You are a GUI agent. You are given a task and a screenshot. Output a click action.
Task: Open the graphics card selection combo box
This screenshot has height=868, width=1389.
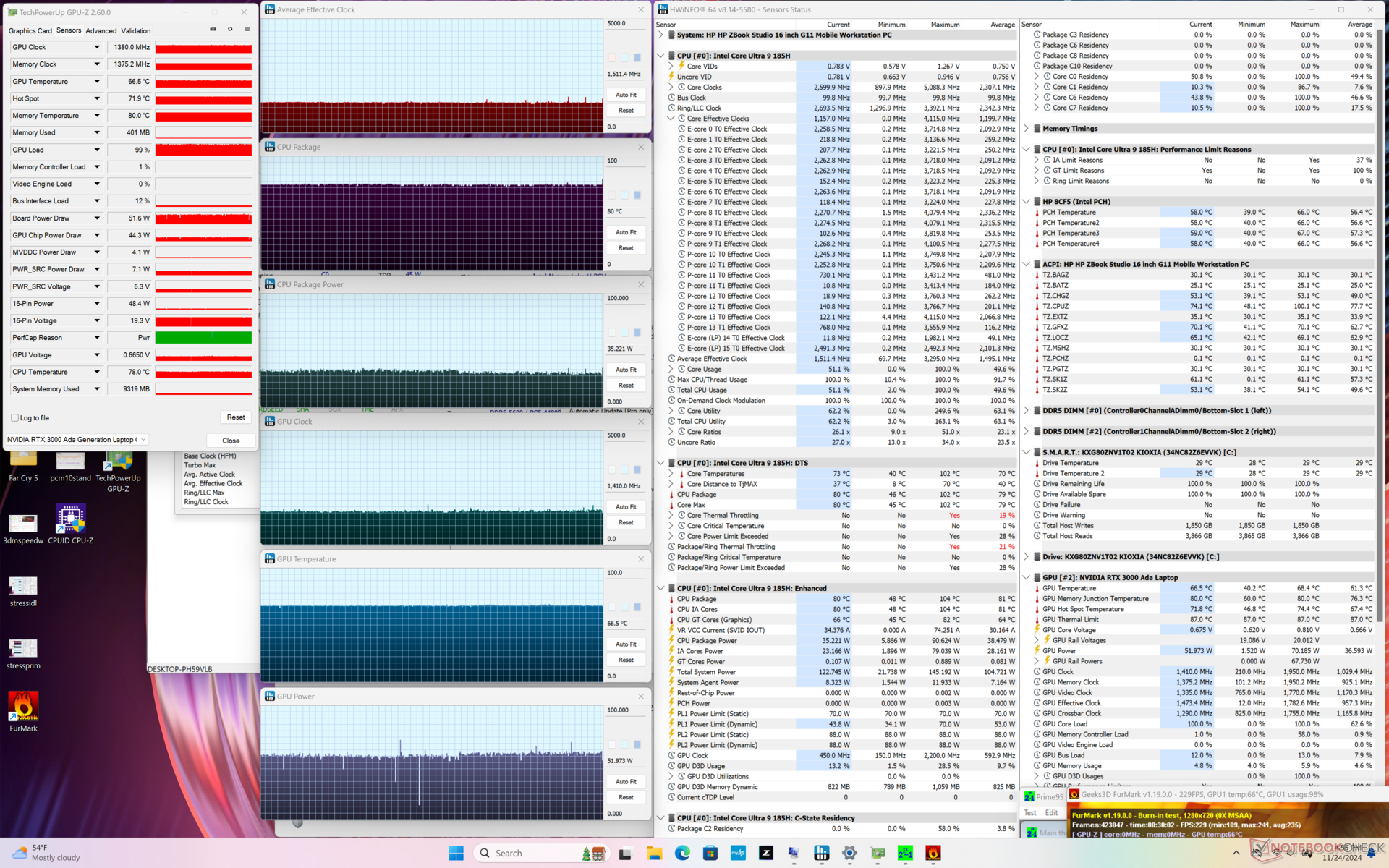coord(76,440)
